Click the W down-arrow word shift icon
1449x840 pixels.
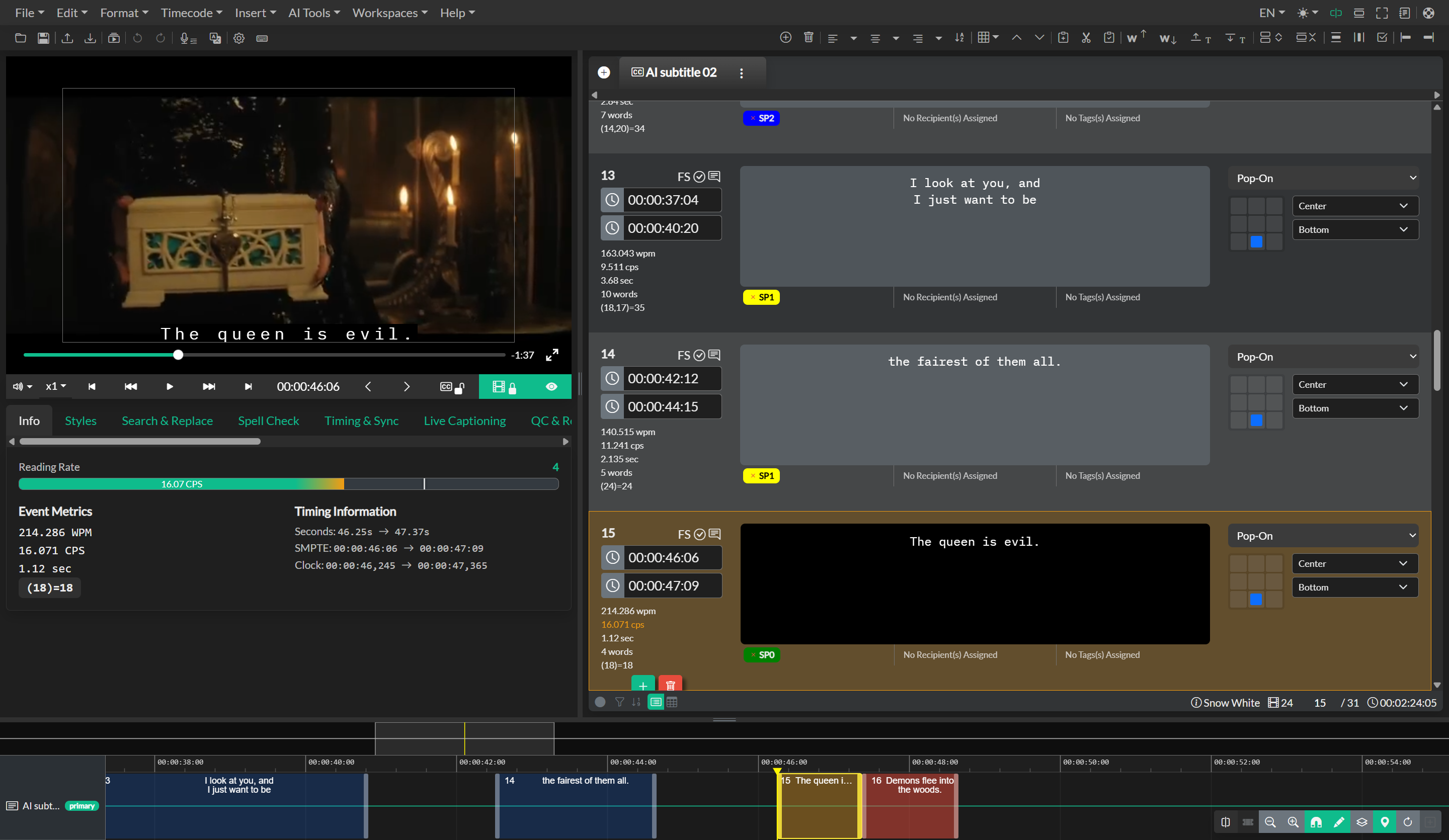[1168, 39]
